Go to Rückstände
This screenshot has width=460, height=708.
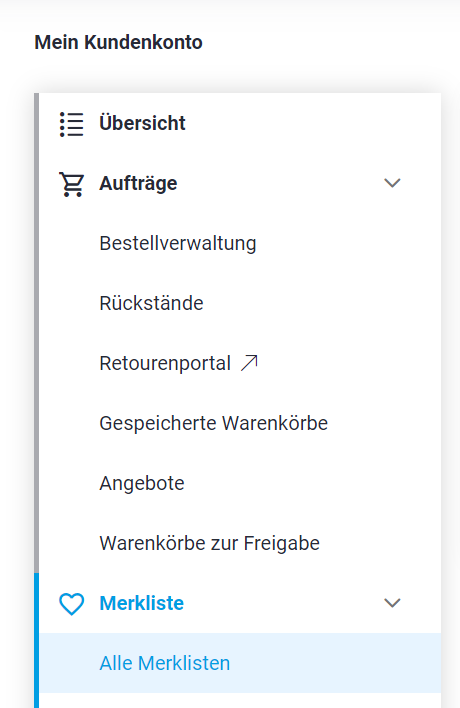[151, 303]
